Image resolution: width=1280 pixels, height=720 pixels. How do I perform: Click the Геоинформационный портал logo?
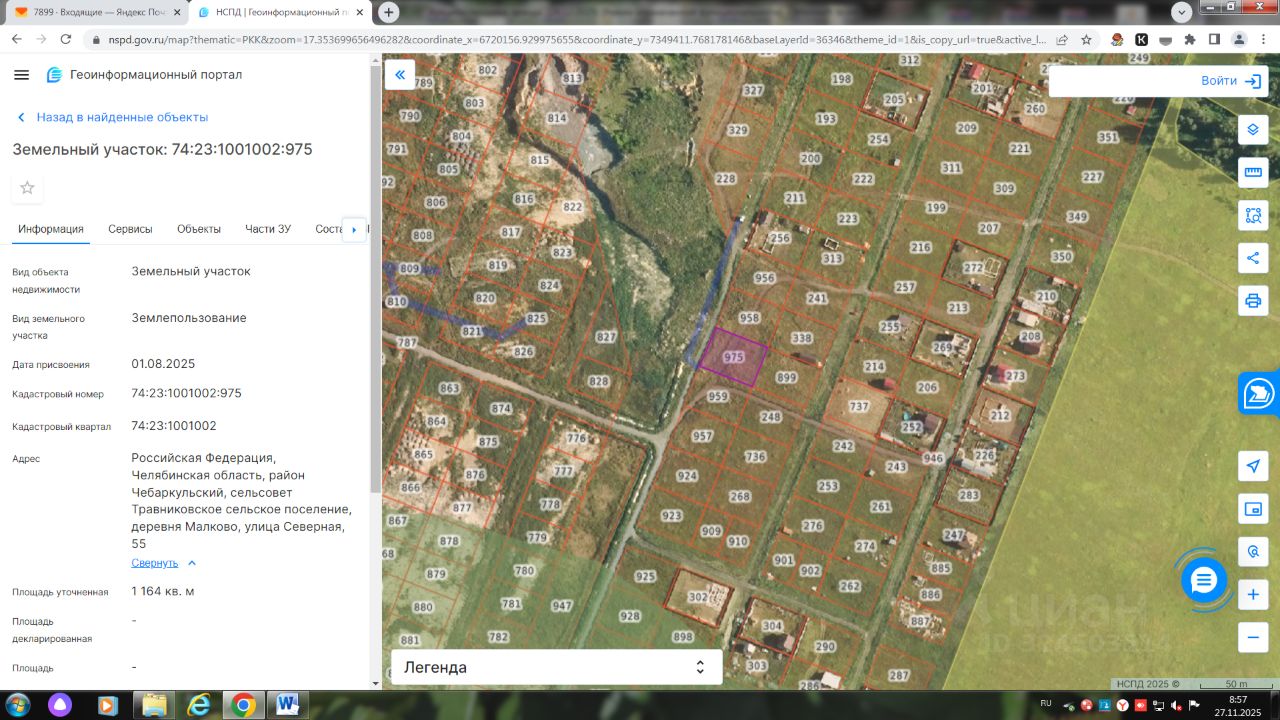pos(144,75)
